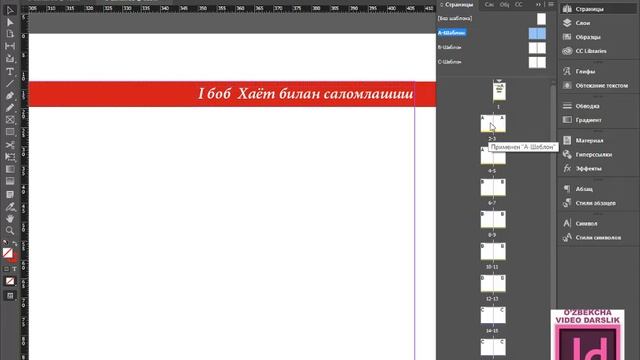Click the Apply None swatch button

[x=10, y=281]
